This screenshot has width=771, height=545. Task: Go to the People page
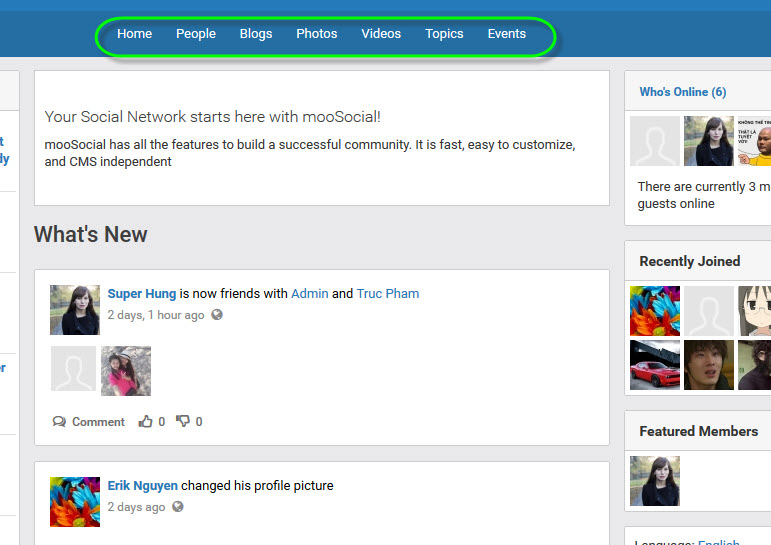(x=196, y=34)
